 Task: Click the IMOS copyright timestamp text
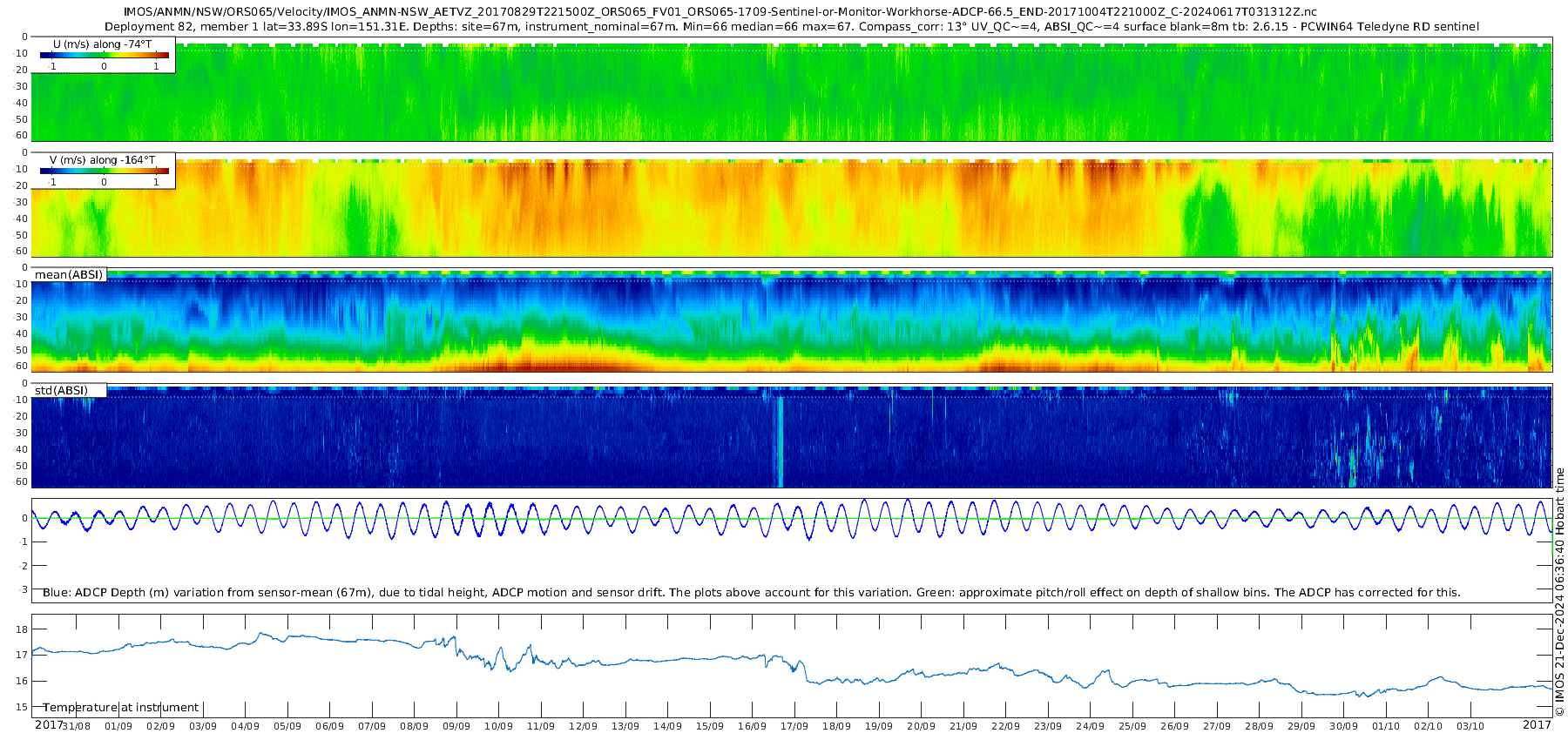(1559, 592)
